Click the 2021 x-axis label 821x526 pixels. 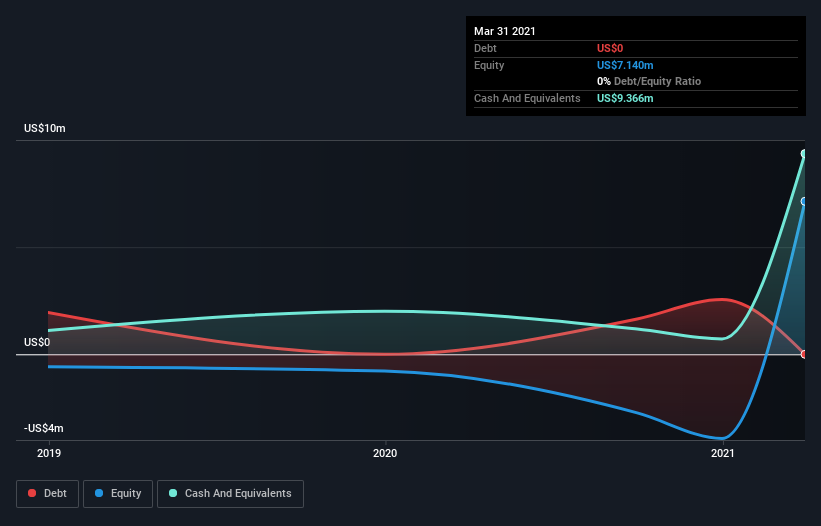click(723, 453)
